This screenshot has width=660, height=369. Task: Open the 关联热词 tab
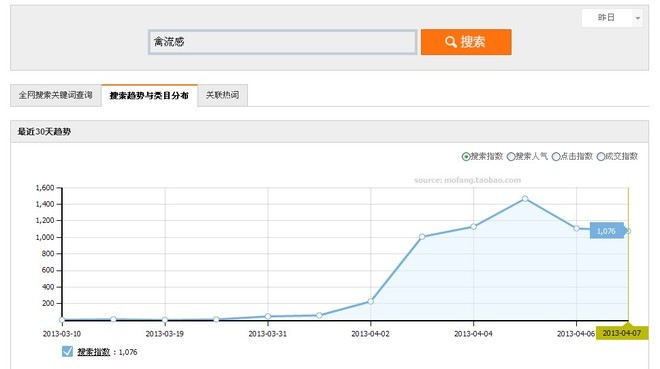click(x=222, y=96)
